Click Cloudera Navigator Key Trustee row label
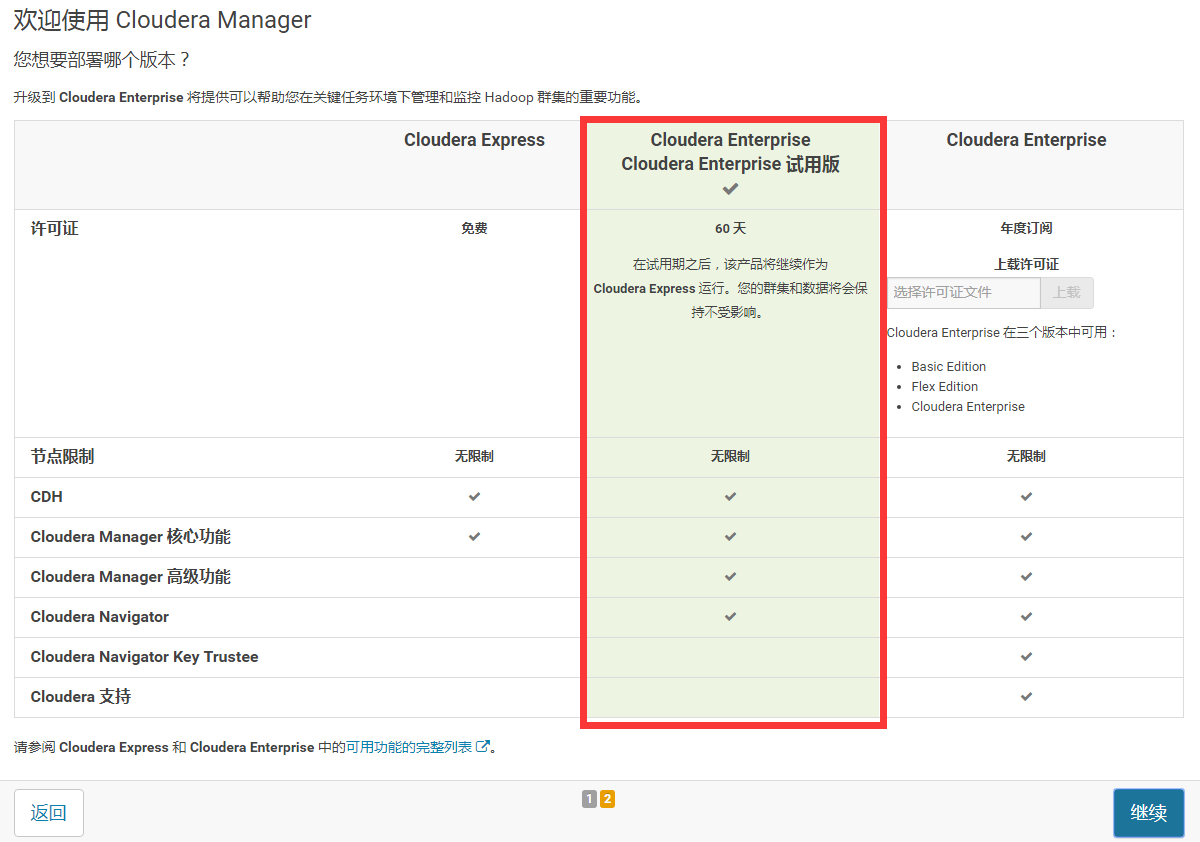The height and width of the screenshot is (842, 1200). coord(145,657)
